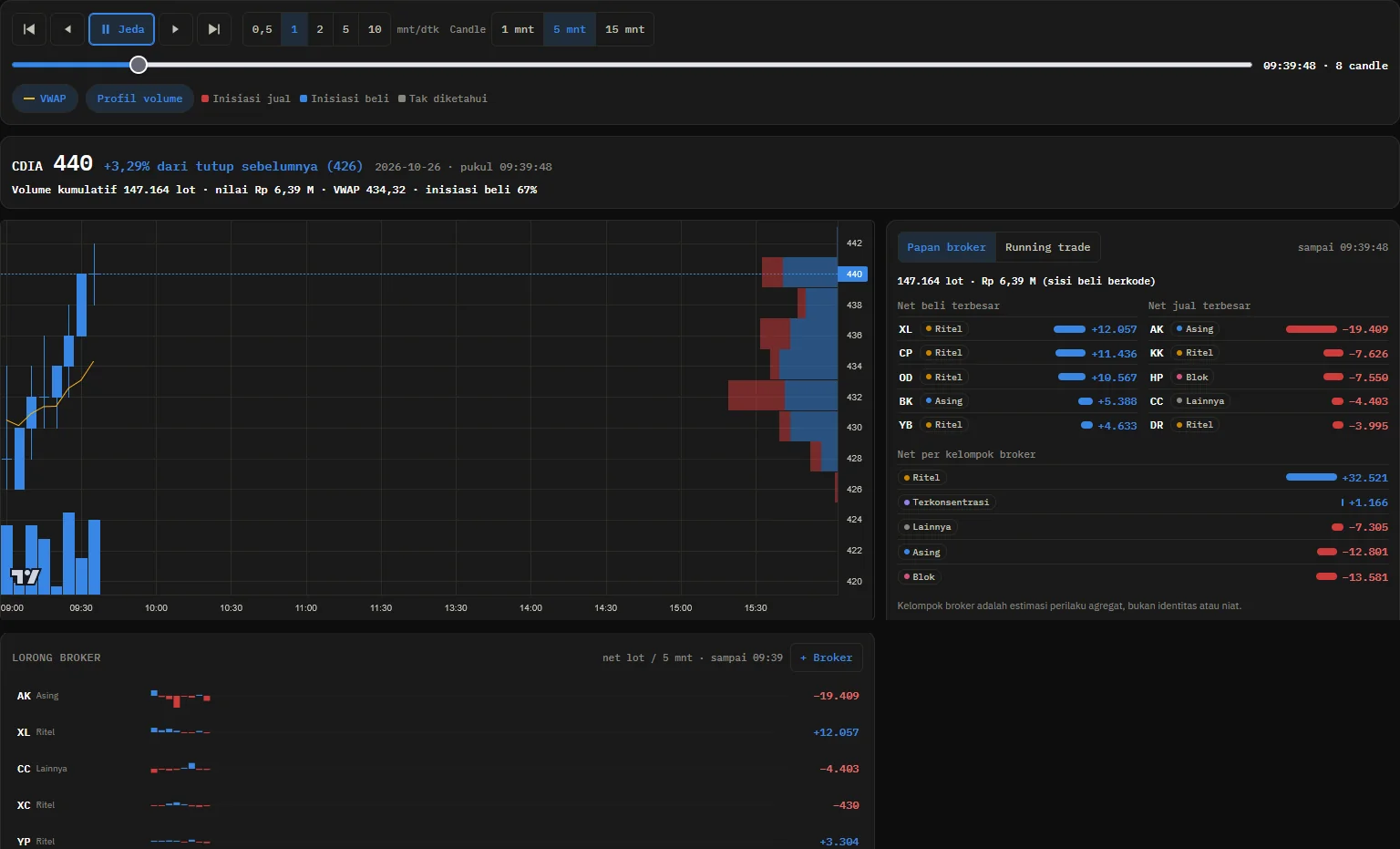Select broker YB in net beli list
The height and width of the screenshot is (849, 1400).
(x=1017, y=425)
